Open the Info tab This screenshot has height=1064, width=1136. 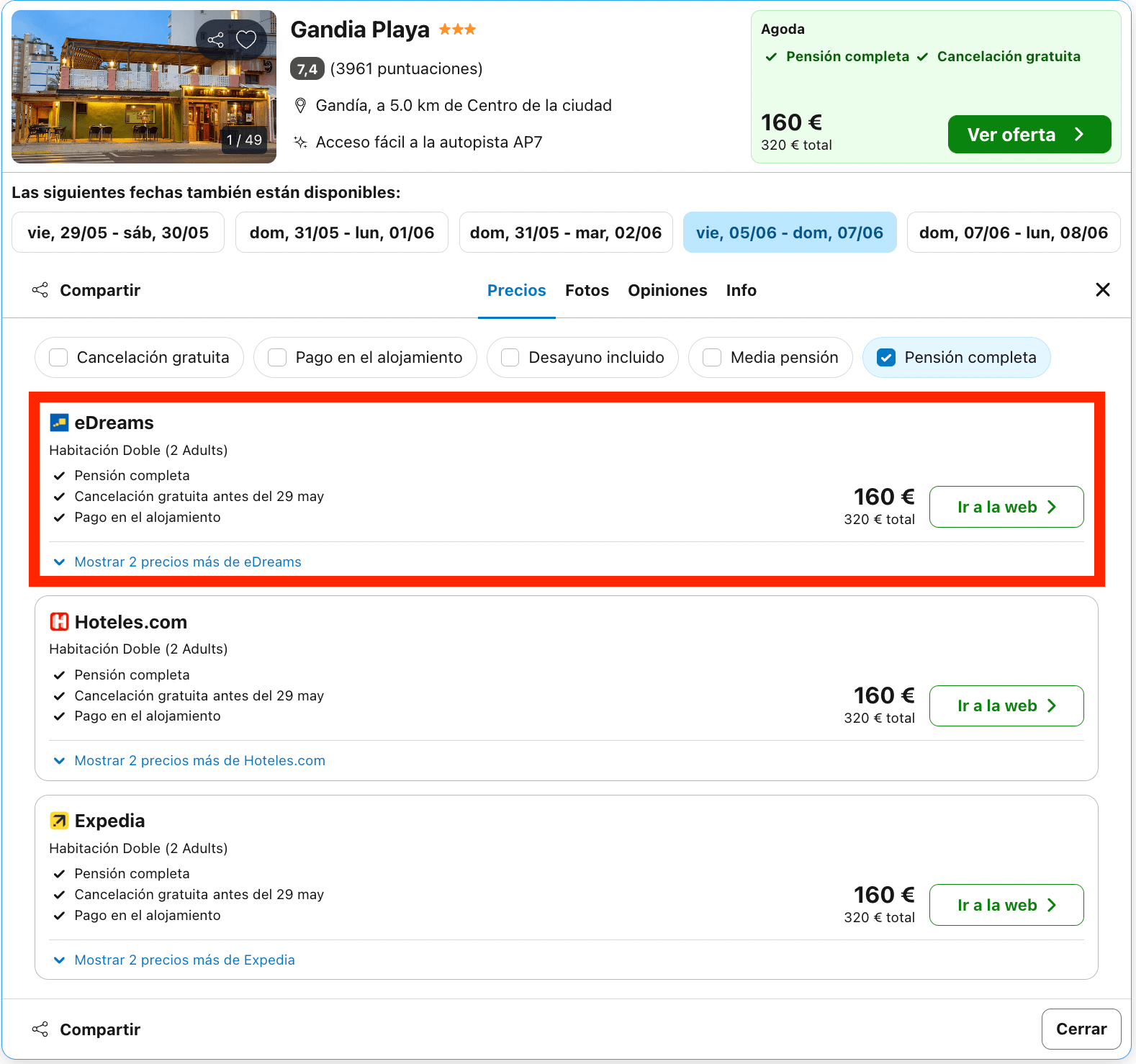741,290
